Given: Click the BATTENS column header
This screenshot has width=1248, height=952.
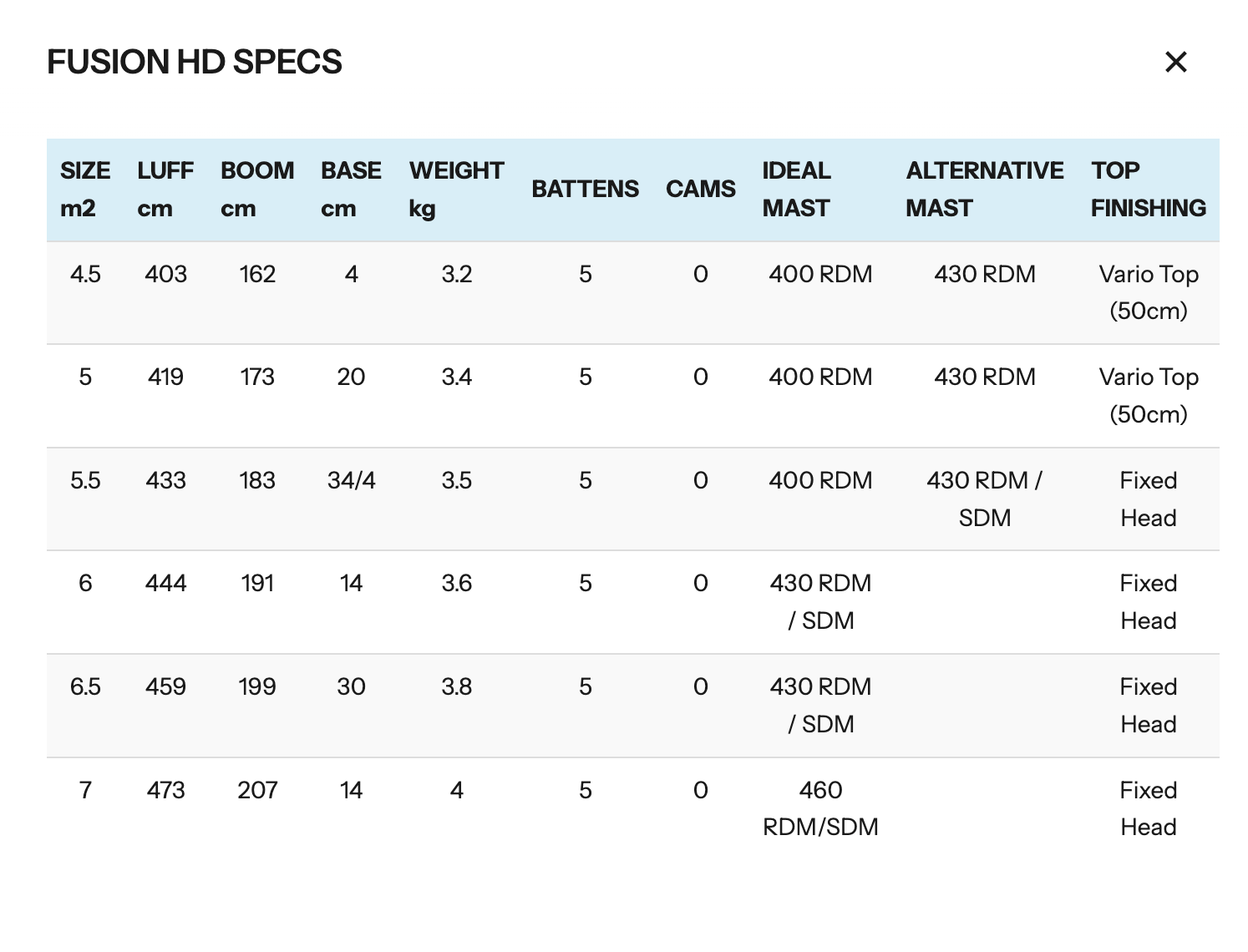Looking at the screenshot, I should [585, 189].
